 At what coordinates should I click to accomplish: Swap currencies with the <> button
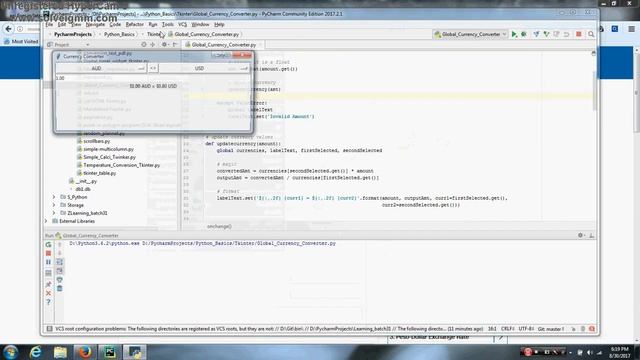(153, 69)
